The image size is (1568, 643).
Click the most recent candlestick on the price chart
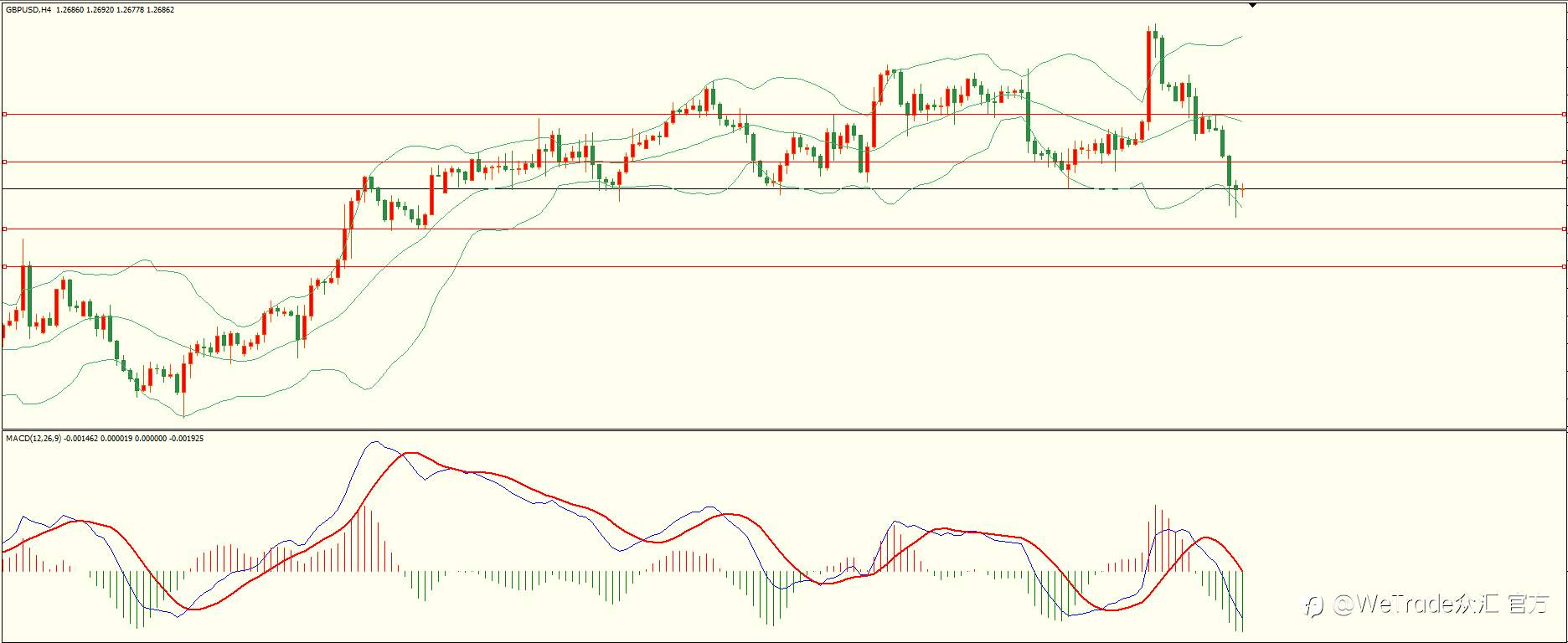coord(1242,190)
